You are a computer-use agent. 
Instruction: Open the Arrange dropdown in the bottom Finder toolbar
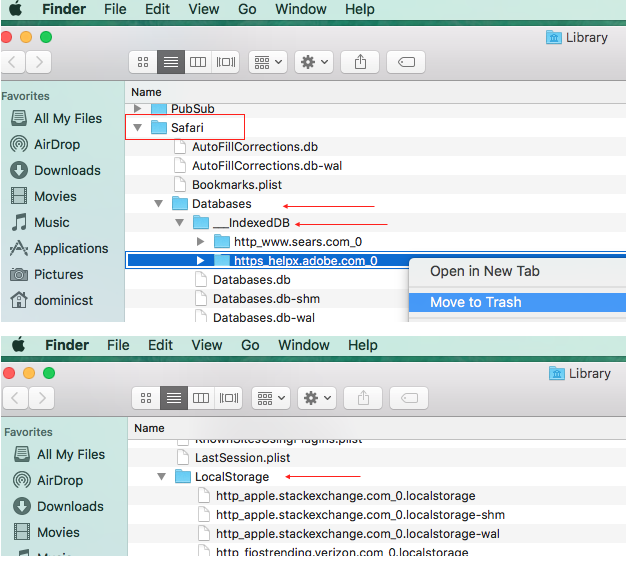271,398
